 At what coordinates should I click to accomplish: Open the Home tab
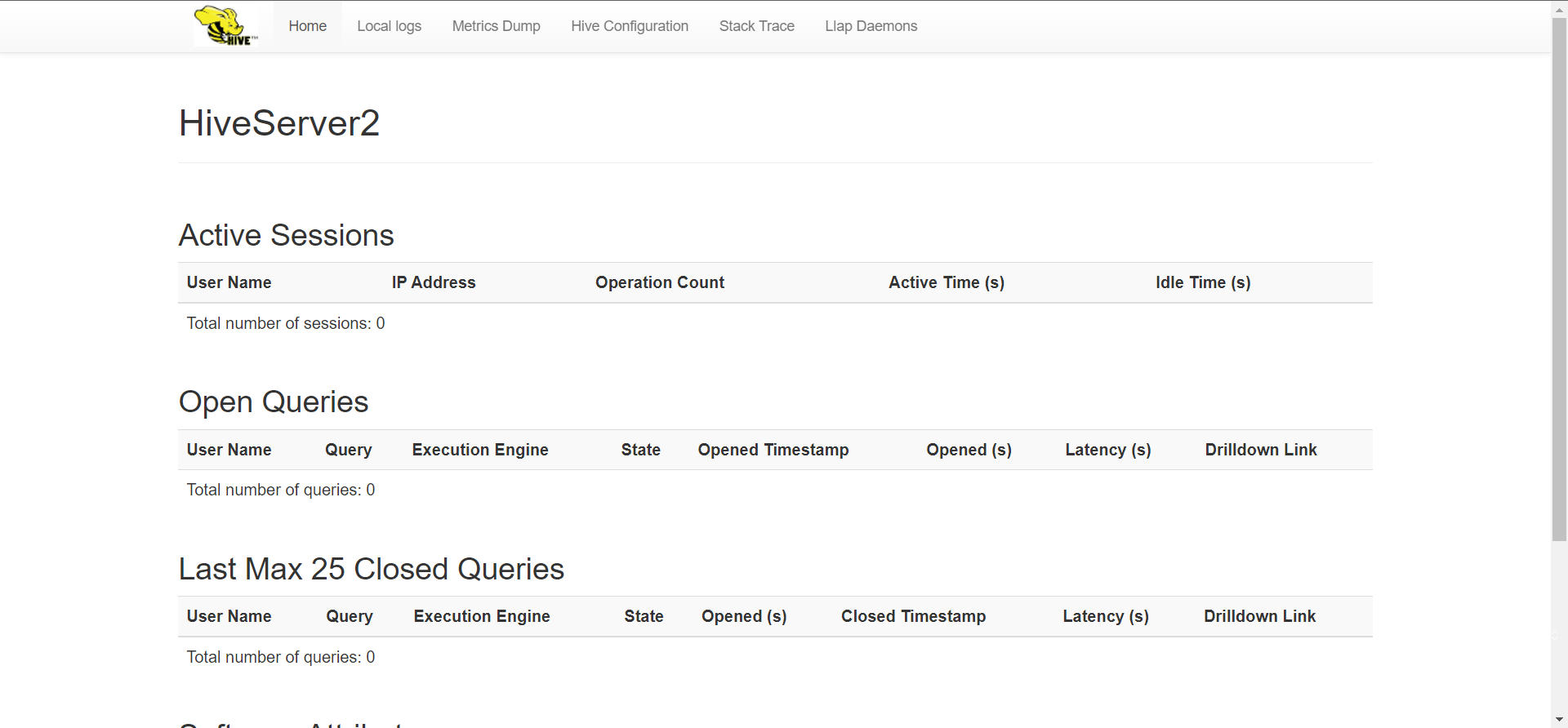click(307, 26)
